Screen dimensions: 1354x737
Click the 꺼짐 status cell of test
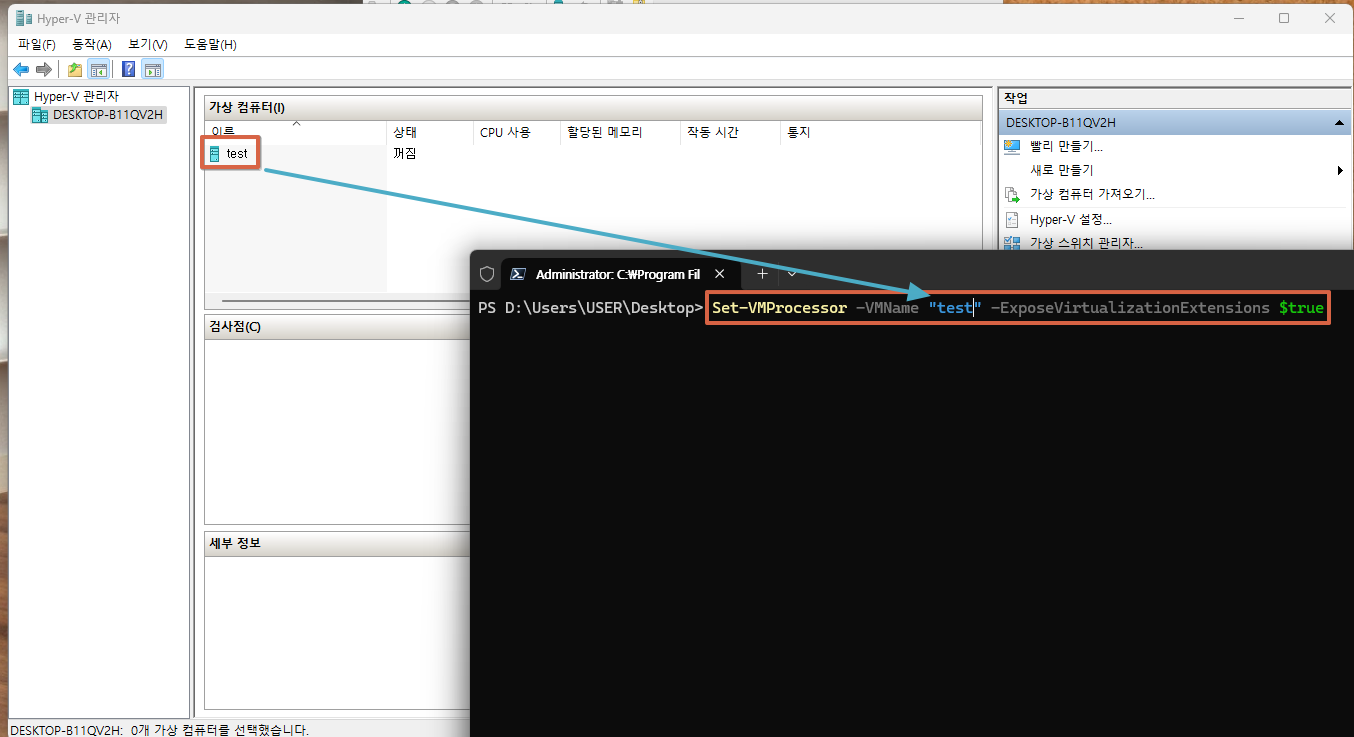pyautogui.click(x=405, y=154)
